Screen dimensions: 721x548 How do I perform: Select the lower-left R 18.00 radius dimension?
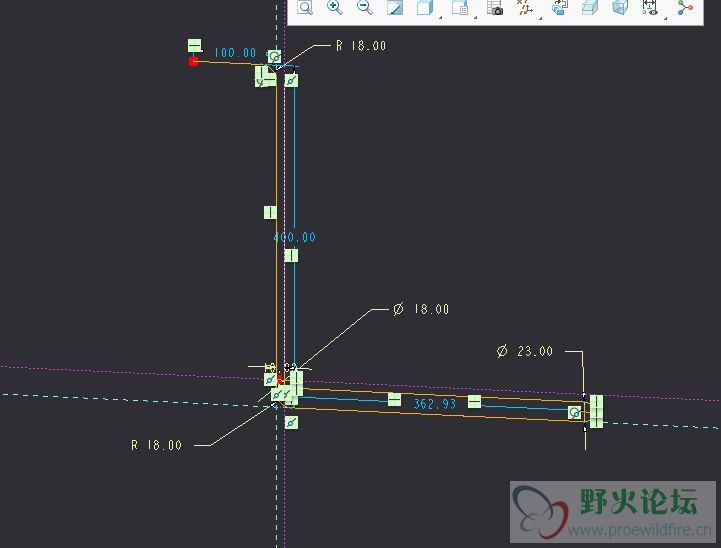(x=156, y=445)
